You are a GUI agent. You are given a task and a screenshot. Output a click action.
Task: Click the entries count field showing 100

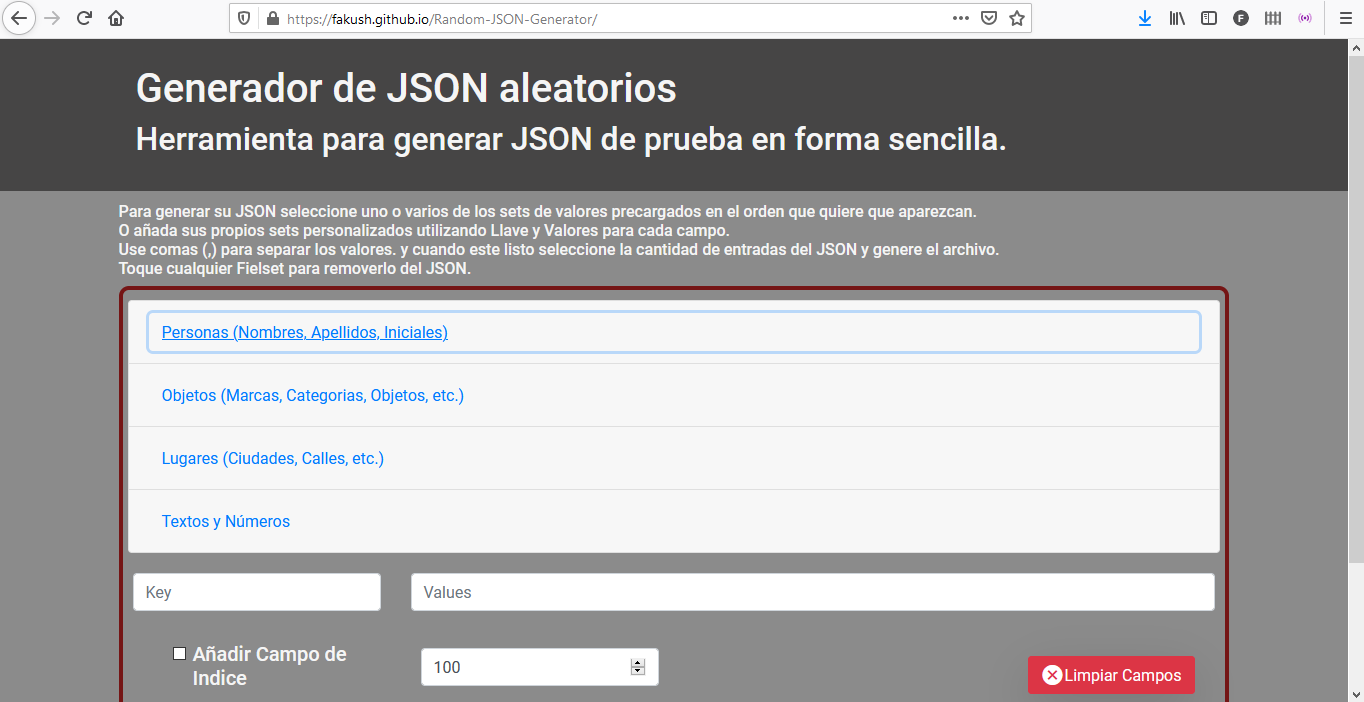540,667
